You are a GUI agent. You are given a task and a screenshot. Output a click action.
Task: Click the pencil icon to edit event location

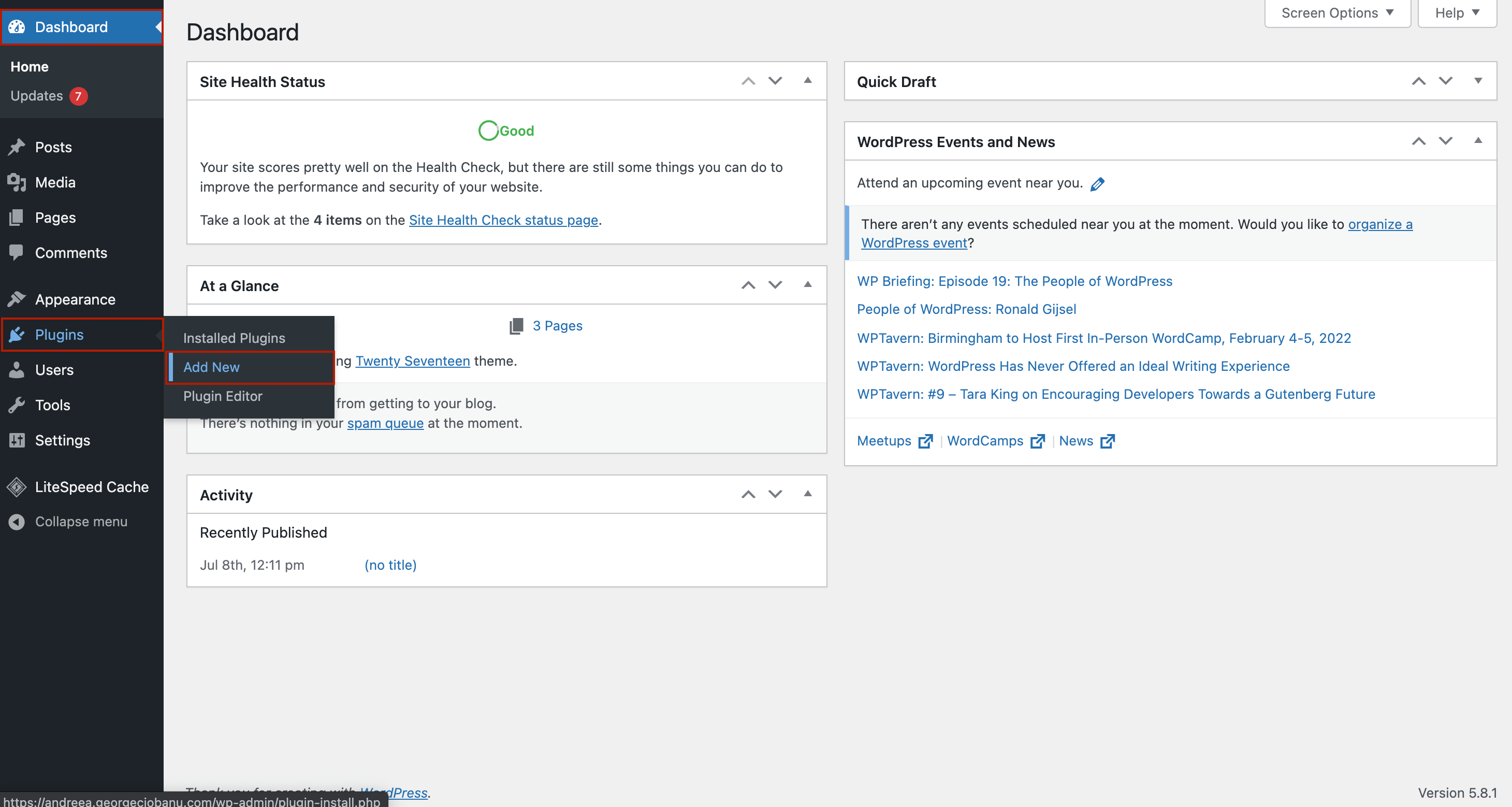[1097, 184]
